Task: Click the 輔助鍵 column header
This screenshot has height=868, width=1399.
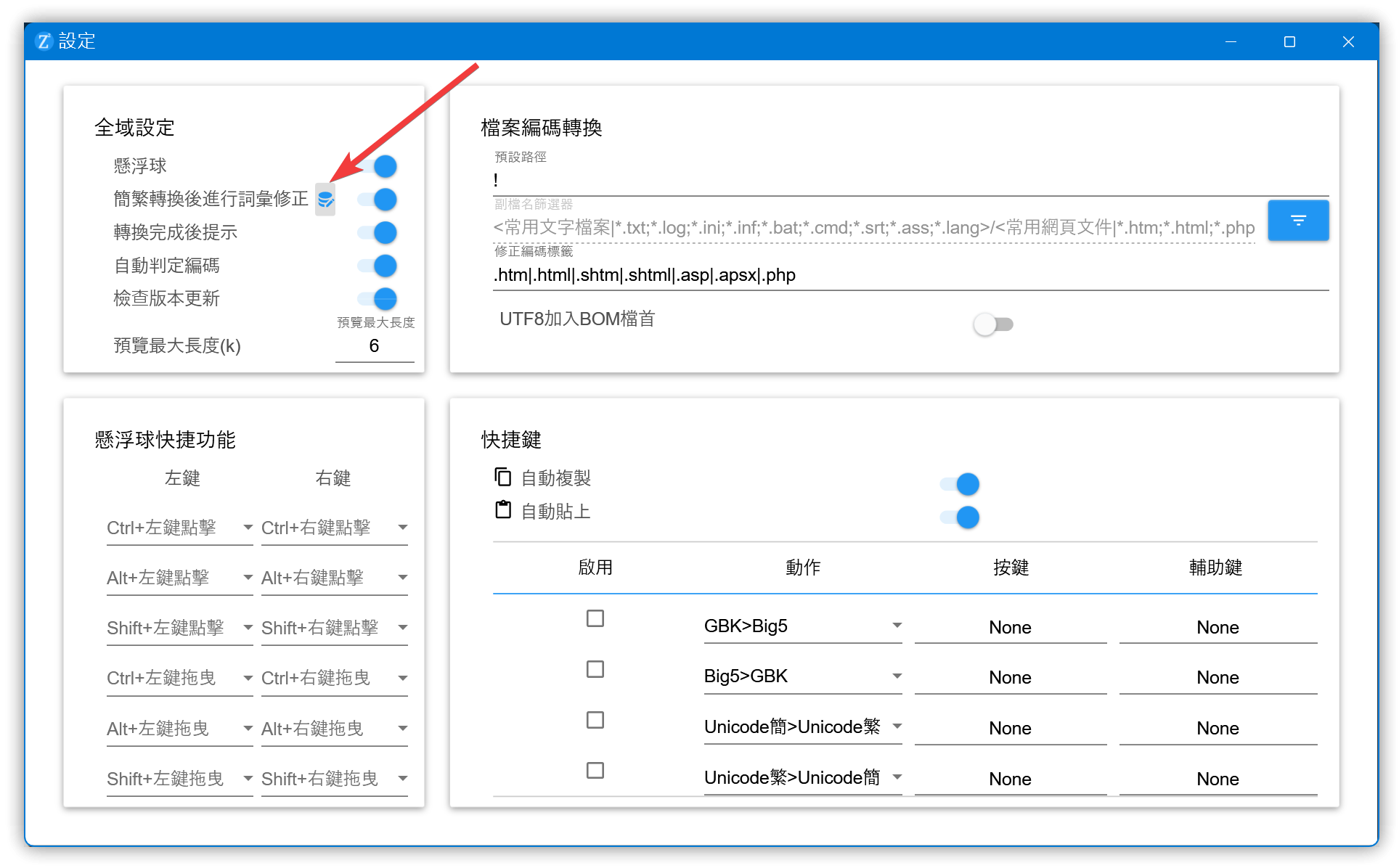Action: [1215, 568]
